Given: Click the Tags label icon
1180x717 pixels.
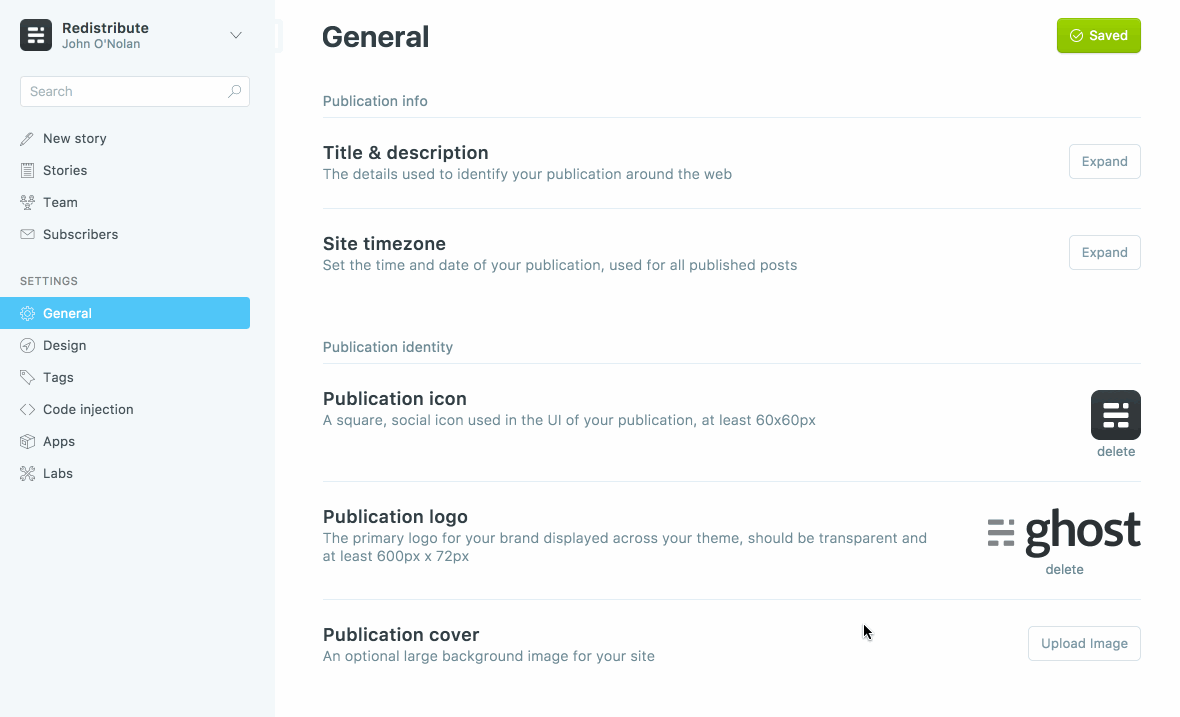Looking at the screenshot, I should [x=27, y=377].
